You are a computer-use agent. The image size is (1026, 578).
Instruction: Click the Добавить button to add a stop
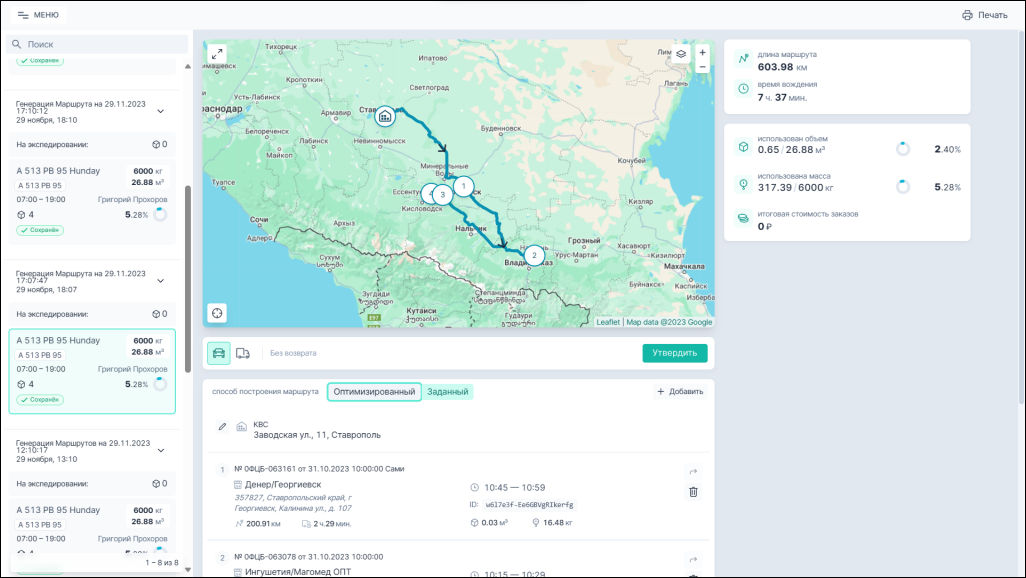pos(679,392)
